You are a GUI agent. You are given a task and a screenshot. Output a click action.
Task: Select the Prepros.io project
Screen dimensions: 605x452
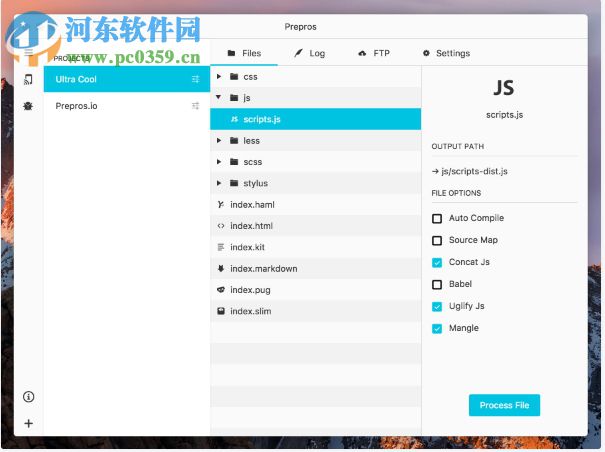click(x=127, y=106)
